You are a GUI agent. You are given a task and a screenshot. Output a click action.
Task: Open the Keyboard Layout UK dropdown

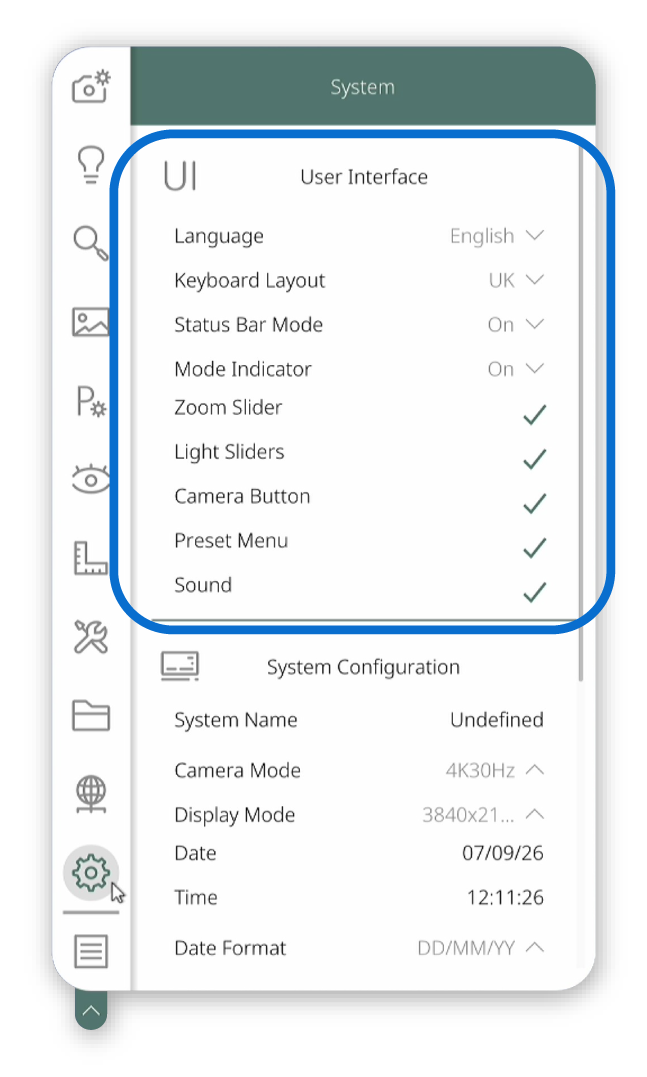coord(516,280)
